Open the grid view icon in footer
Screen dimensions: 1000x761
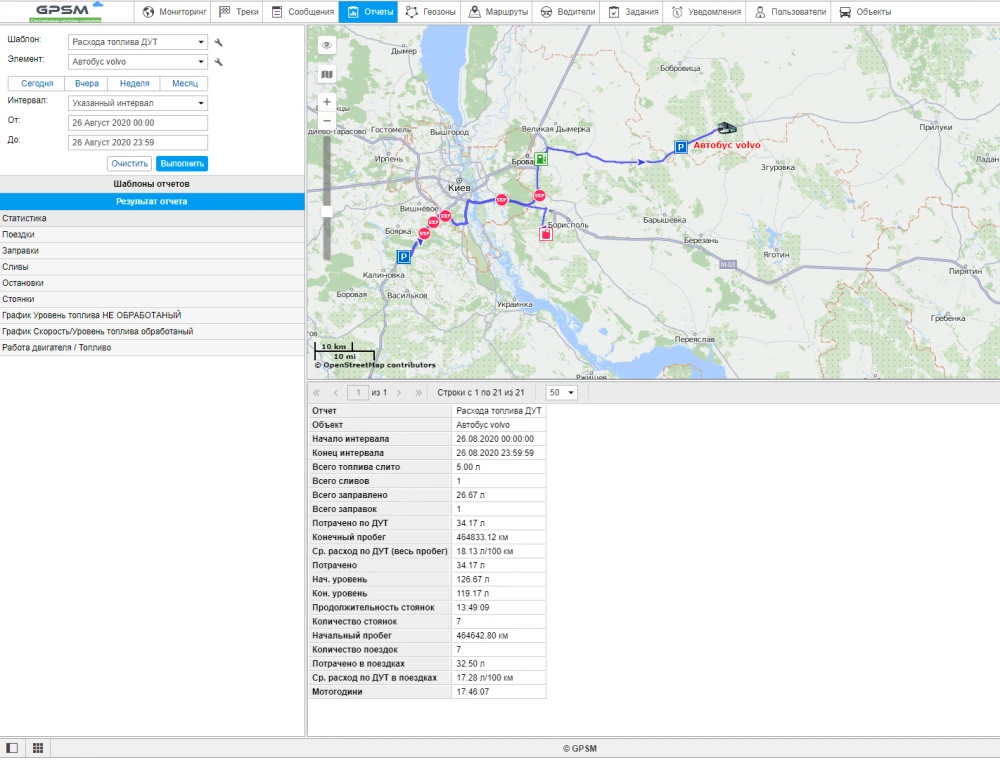tap(38, 748)
